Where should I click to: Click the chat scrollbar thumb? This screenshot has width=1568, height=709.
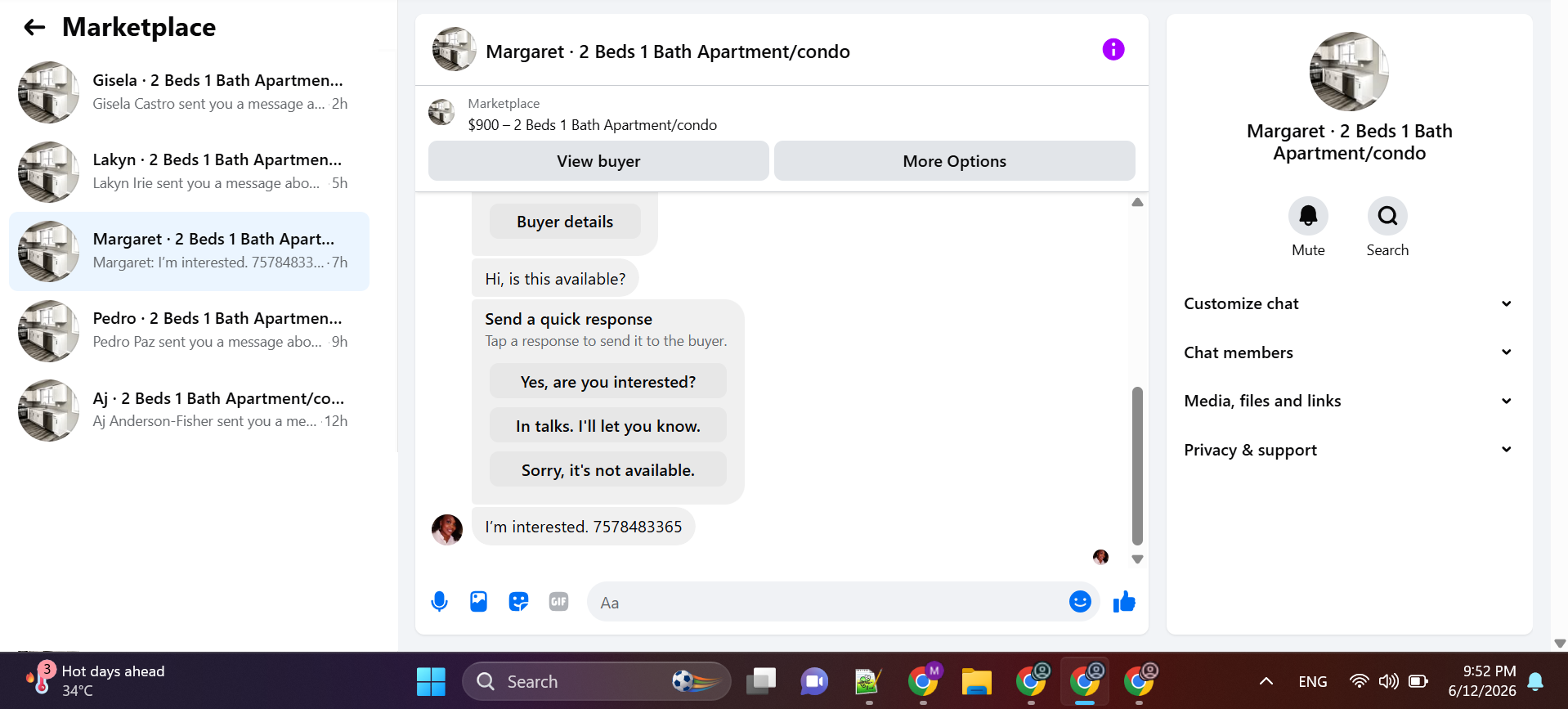1137,465
